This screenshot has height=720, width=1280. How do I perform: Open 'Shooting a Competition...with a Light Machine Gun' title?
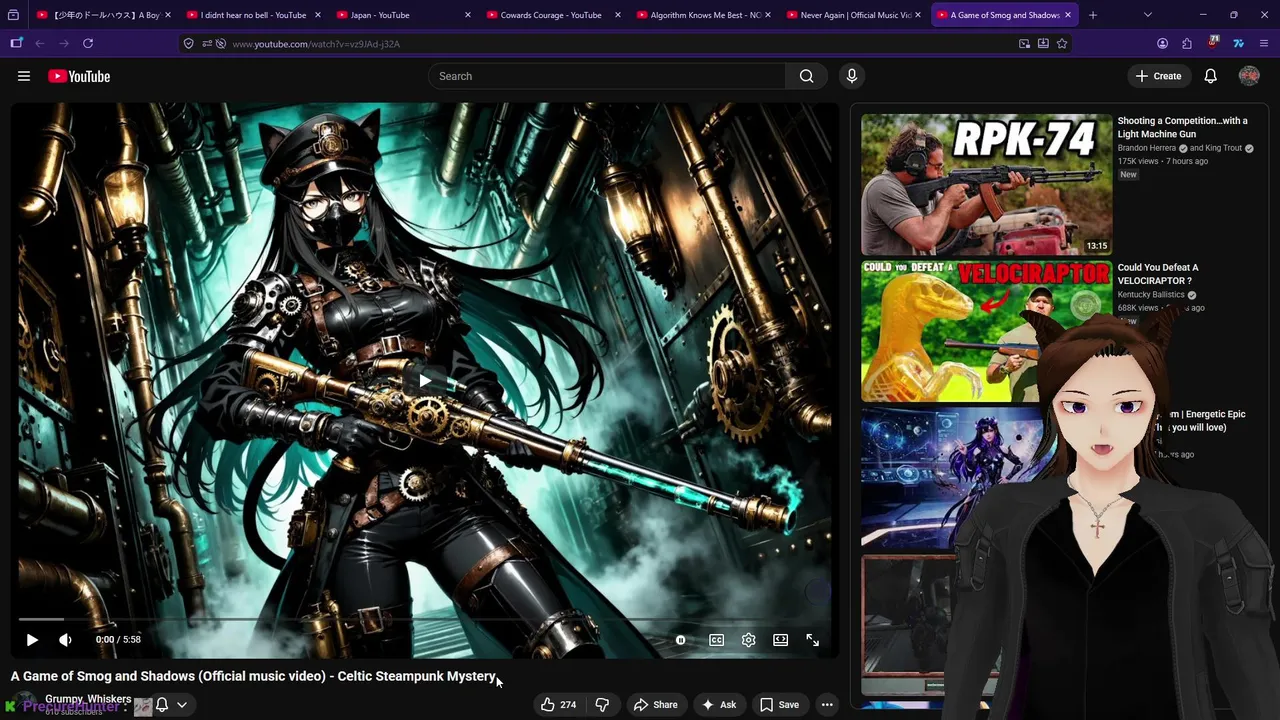click(x=1182, y=127)
